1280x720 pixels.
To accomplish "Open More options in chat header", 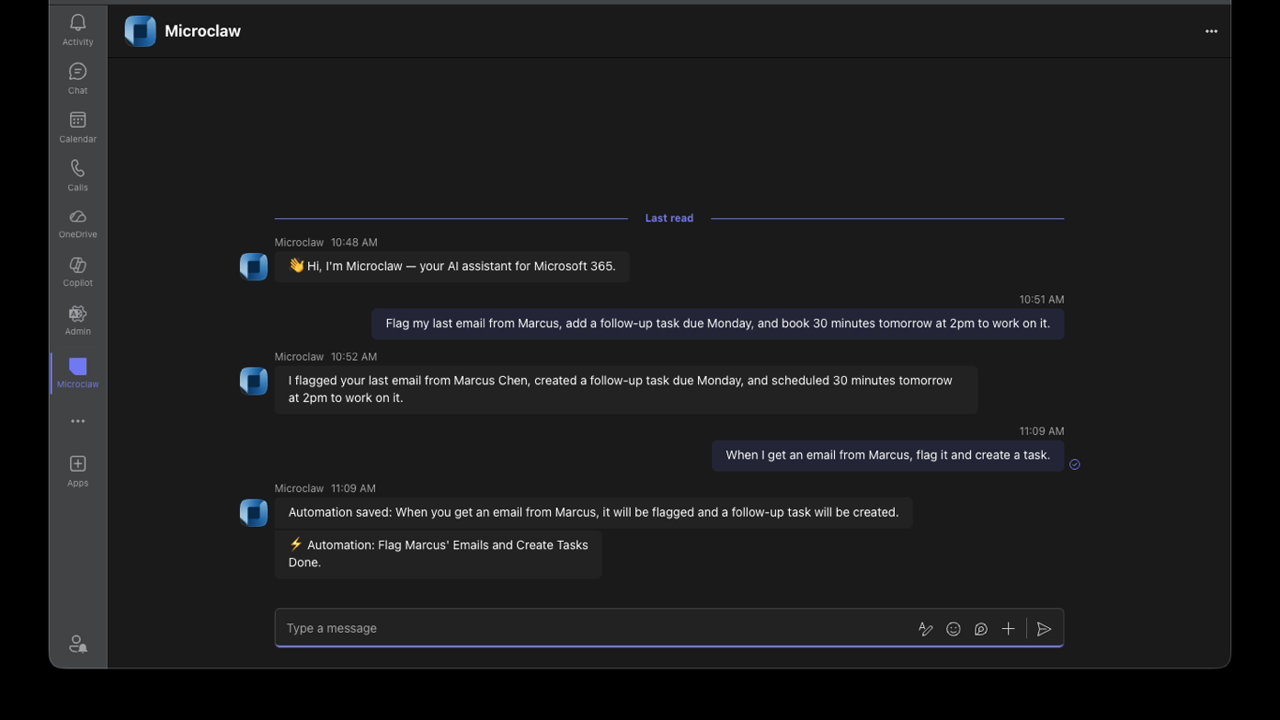I will coord(1211,31).
